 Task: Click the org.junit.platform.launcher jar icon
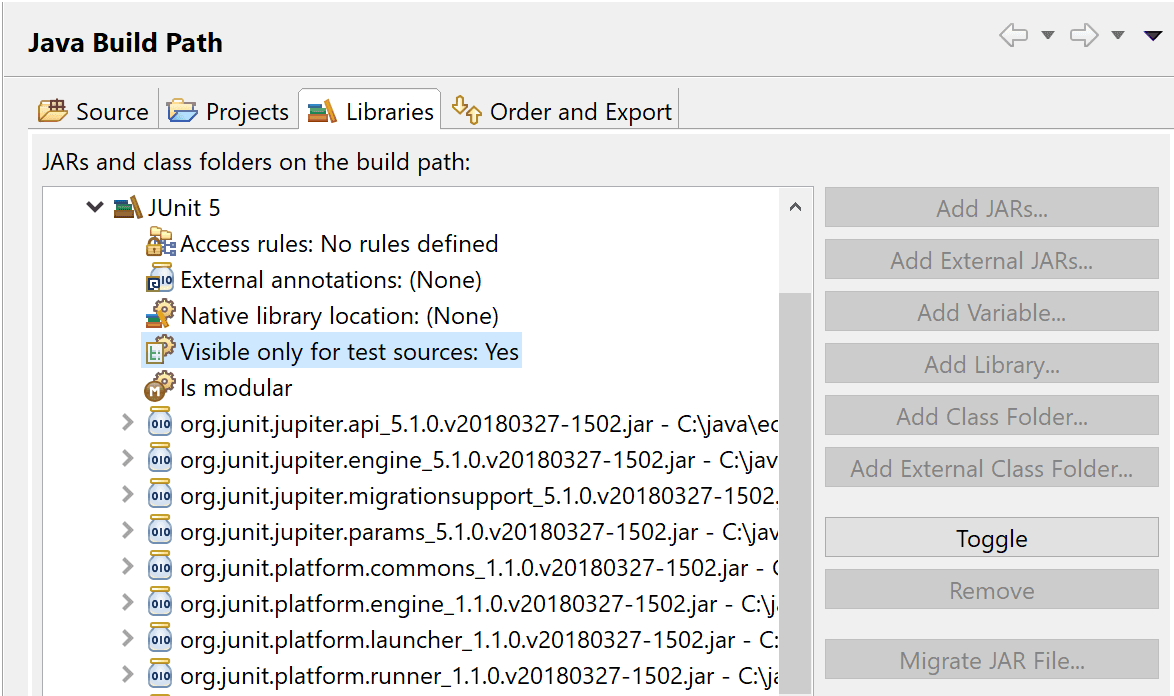[160, 638]
